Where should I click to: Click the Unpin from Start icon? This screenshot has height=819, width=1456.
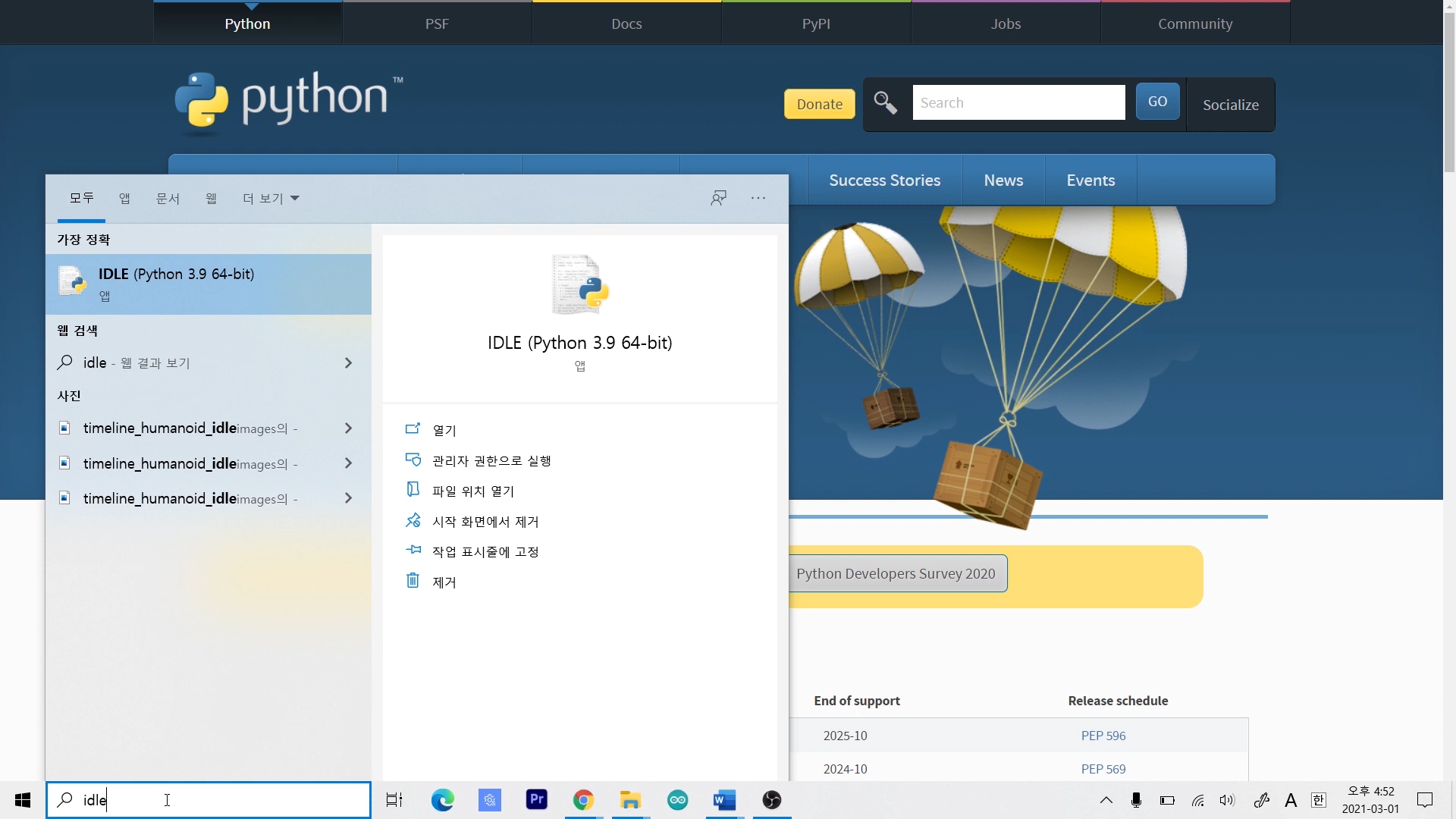[x=413, y=520]
